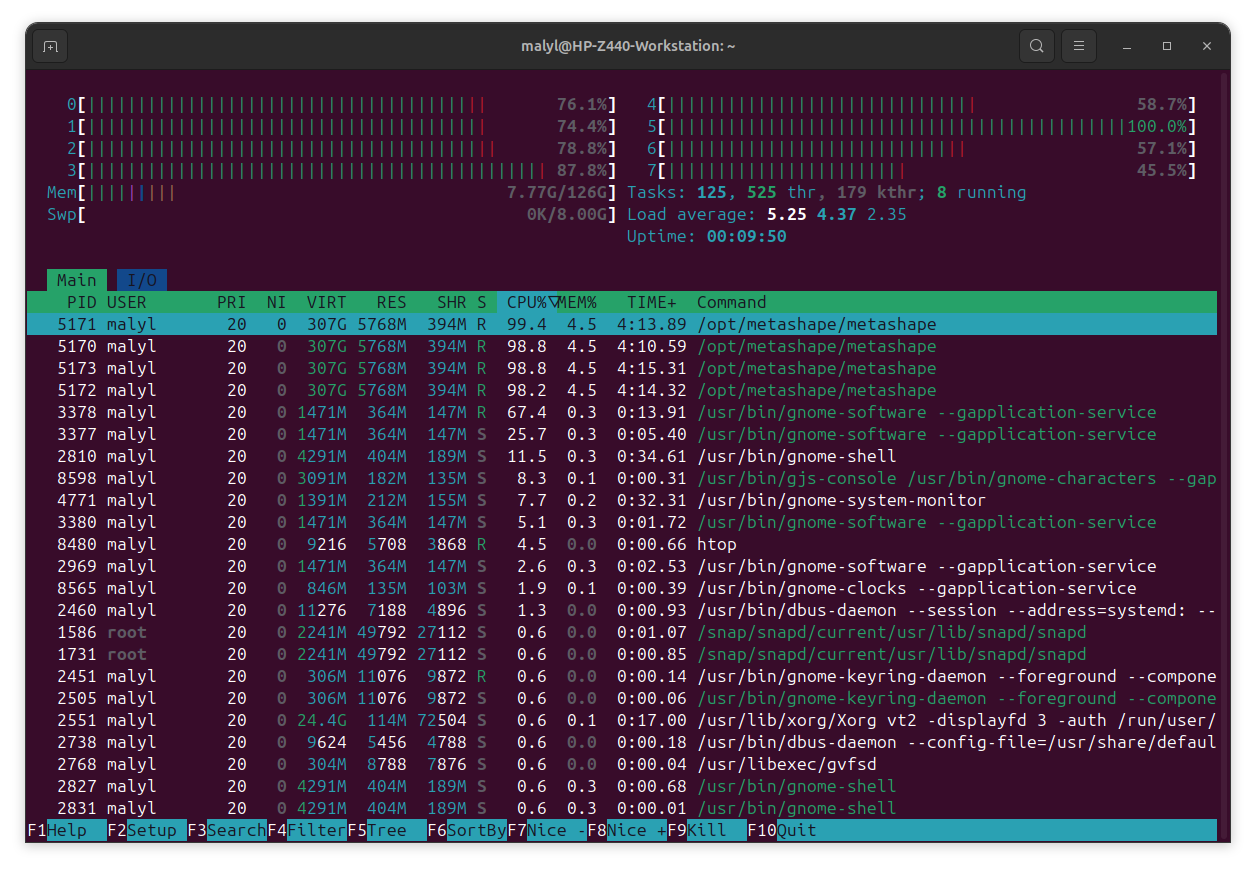Select metashape process PID 5173
This screenshot has height=871, width=1256.
(622, 368)
